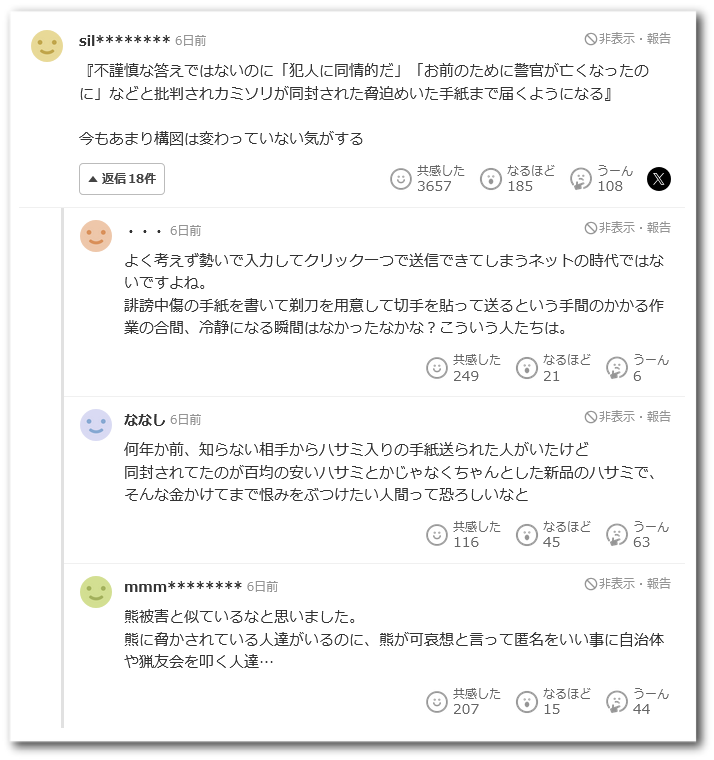This screenshot has width=714, height=760.
Task: Collapse the 返信18件 replies thread
Action: [x=122, y=179]
